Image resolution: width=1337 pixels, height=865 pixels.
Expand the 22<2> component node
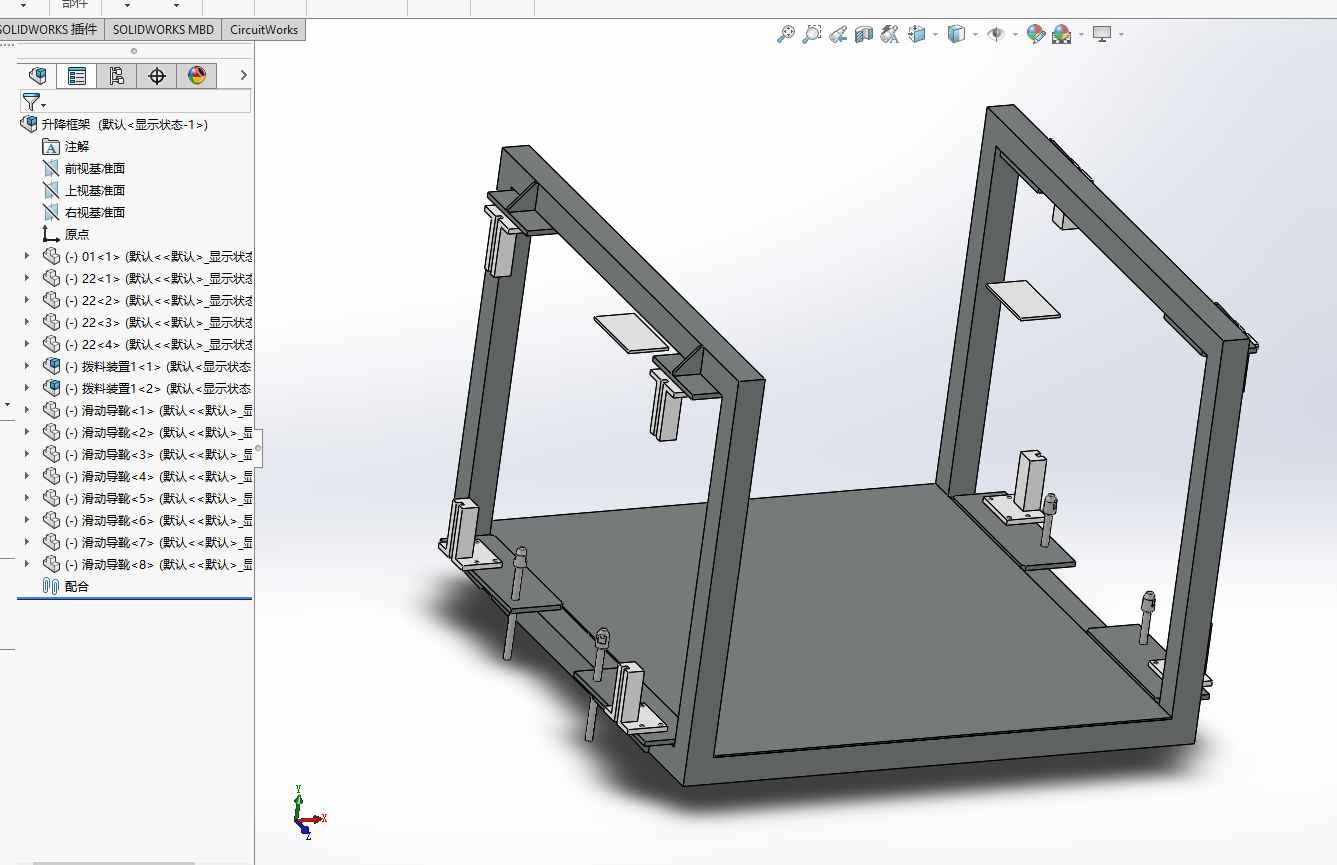point(27,300)
